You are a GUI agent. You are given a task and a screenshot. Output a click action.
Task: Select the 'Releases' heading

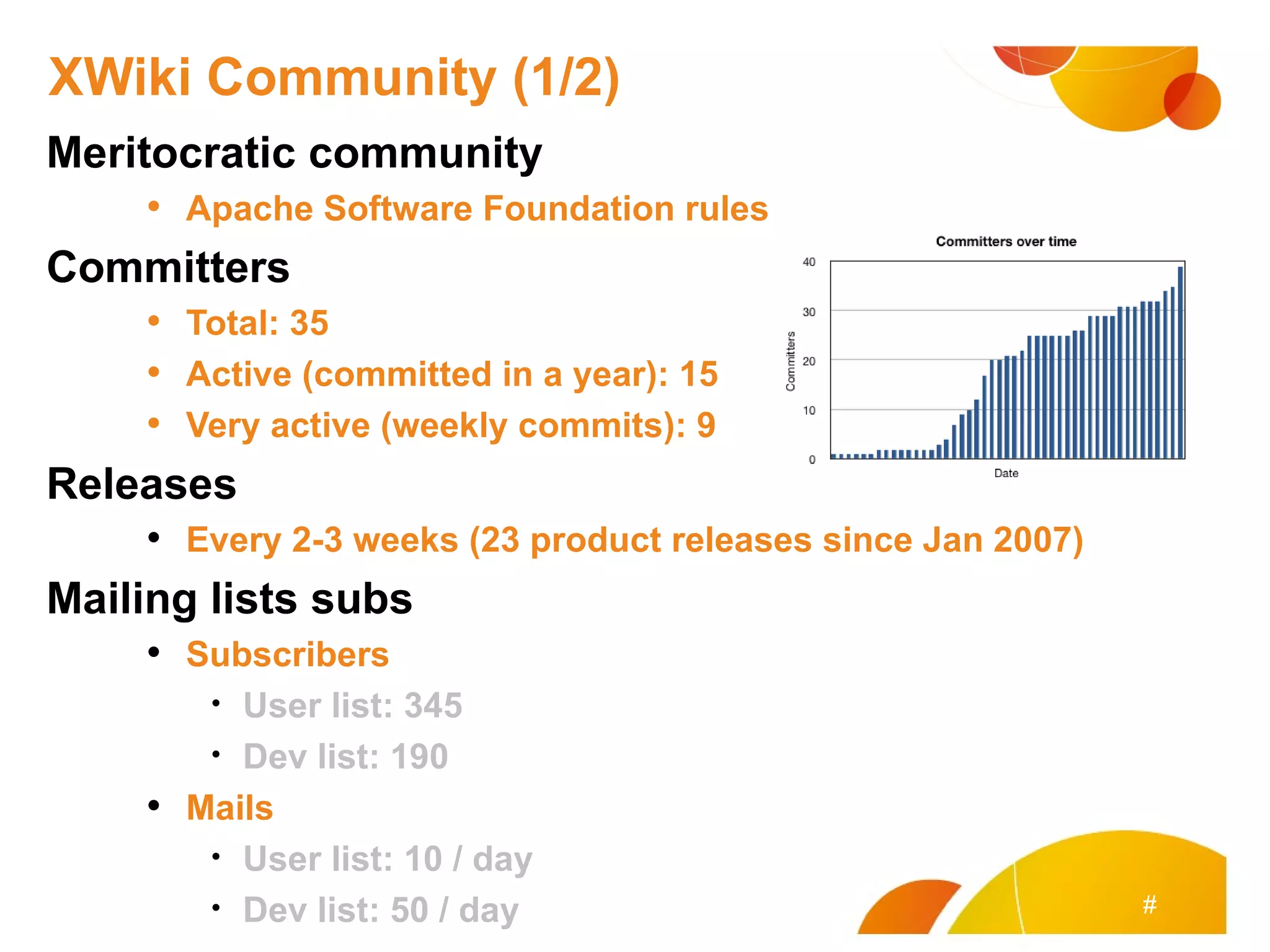(142, 484)
